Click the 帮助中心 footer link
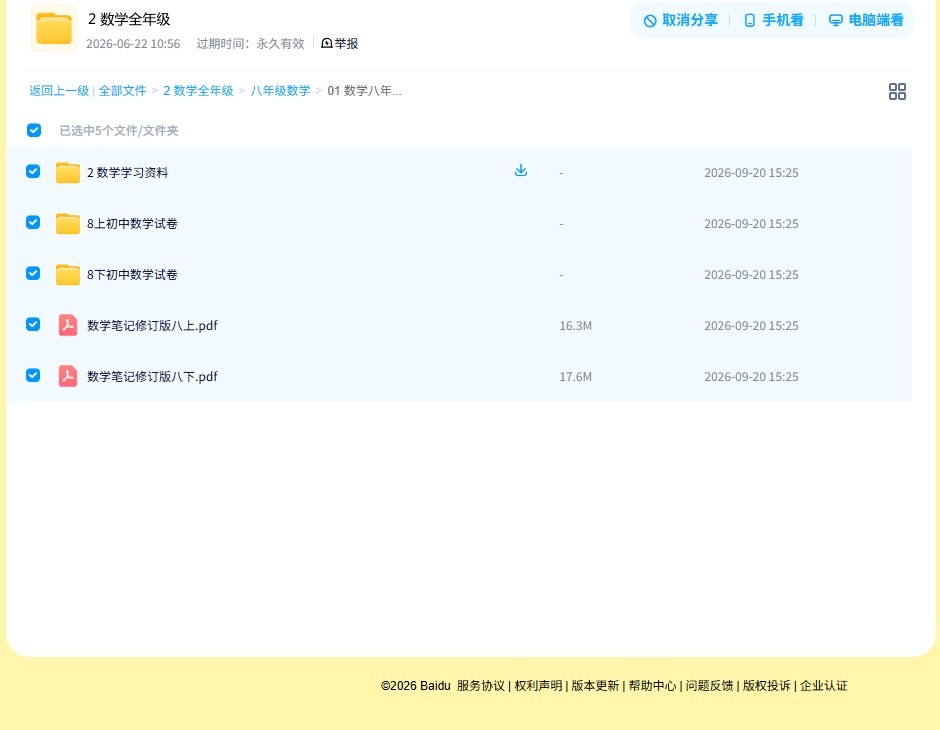940x730 pixels. (x=652, y=686)
